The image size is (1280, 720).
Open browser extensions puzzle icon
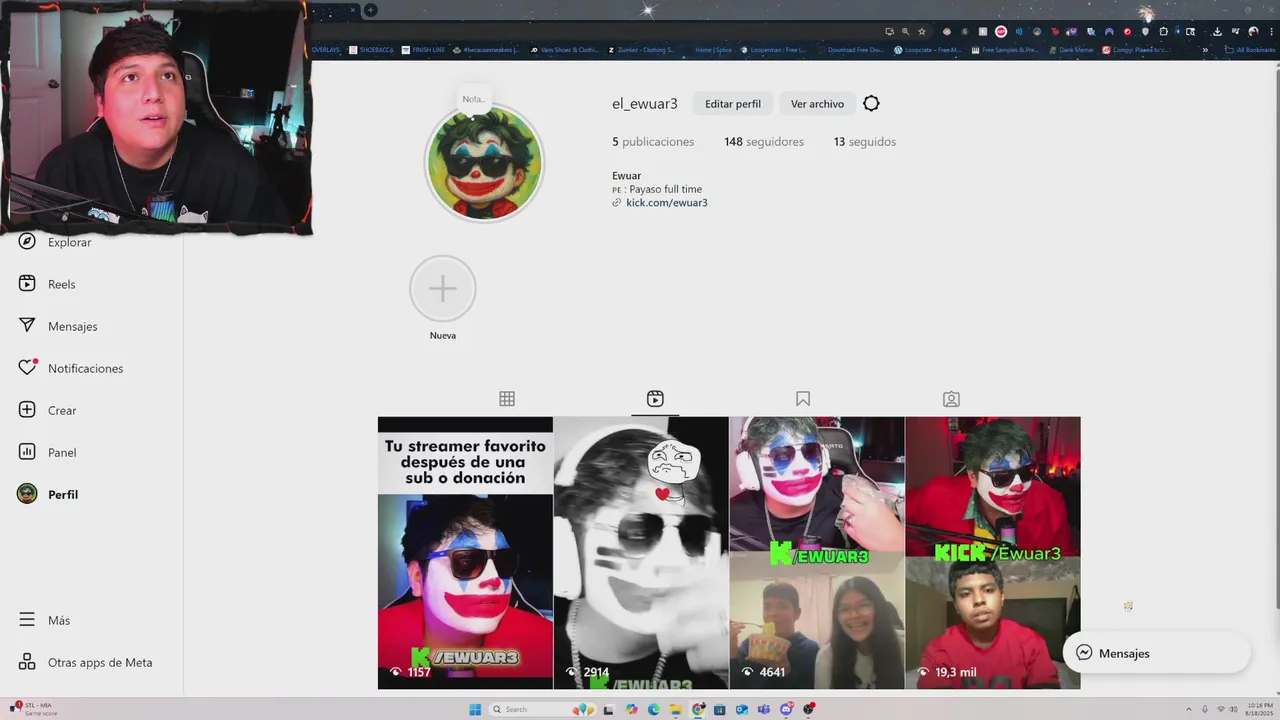pos(1163,32)
